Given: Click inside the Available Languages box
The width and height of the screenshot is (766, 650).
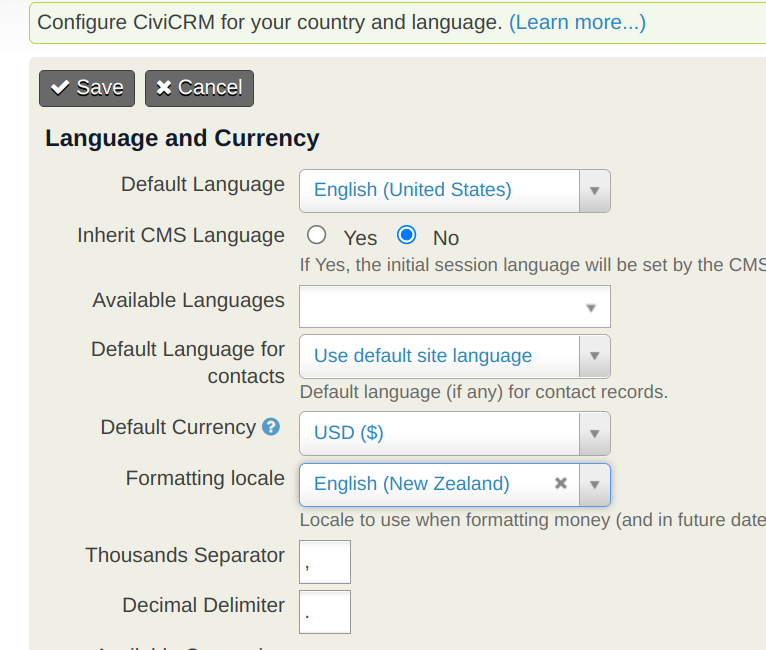Looking at the screenshot, I should [440, 307].
